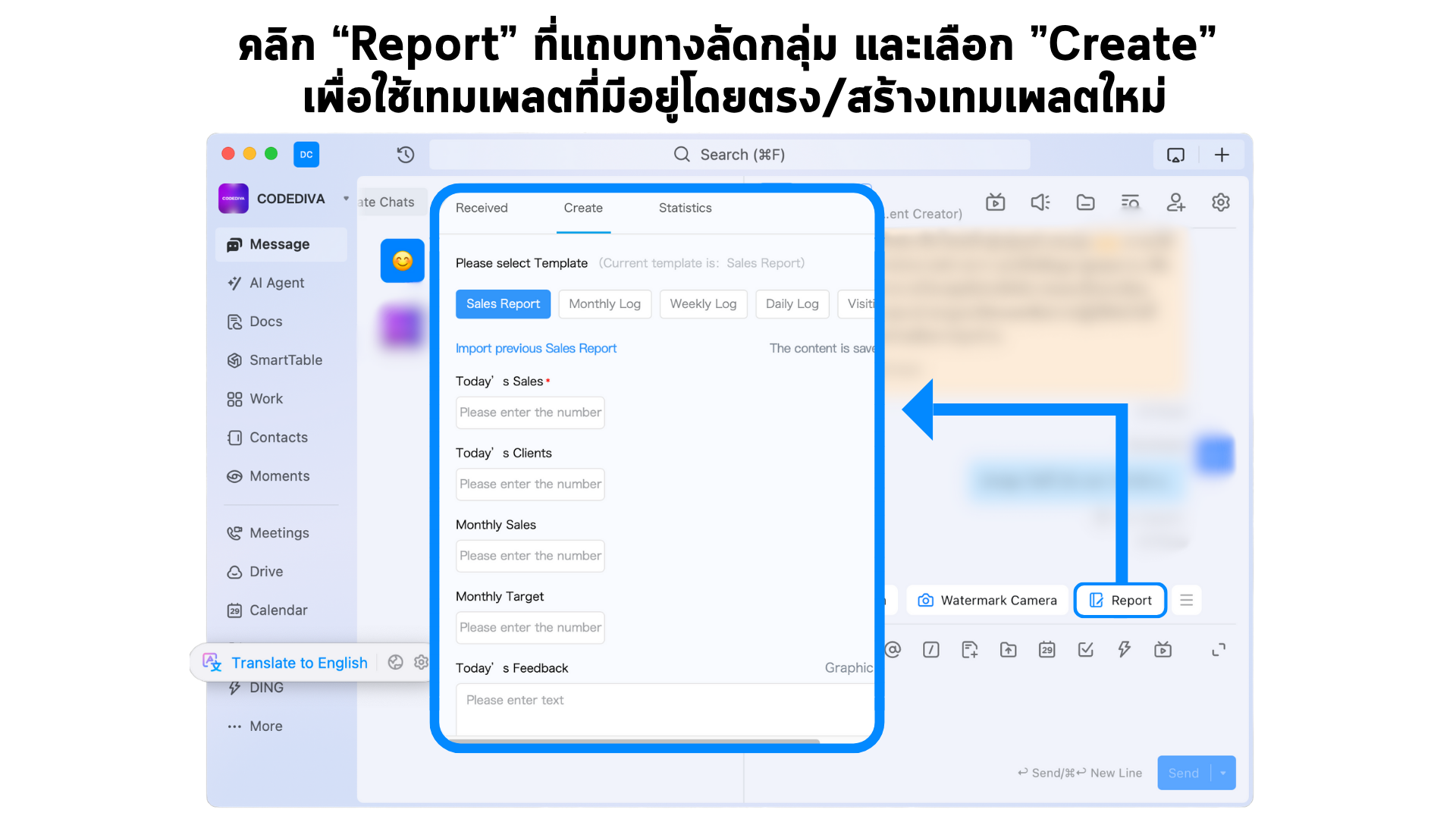Click Import previous Sales Report link
This screenshot has height=819, width=1456.
(x=535, y=348)
